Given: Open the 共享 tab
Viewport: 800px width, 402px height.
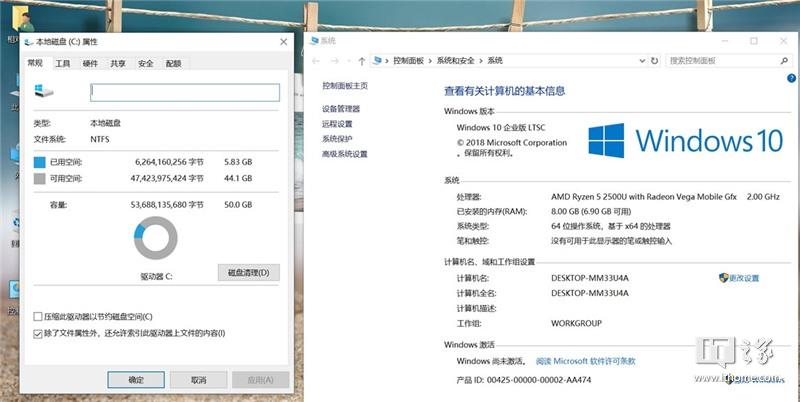Looking at the screenshot, I should coord(118,64).
